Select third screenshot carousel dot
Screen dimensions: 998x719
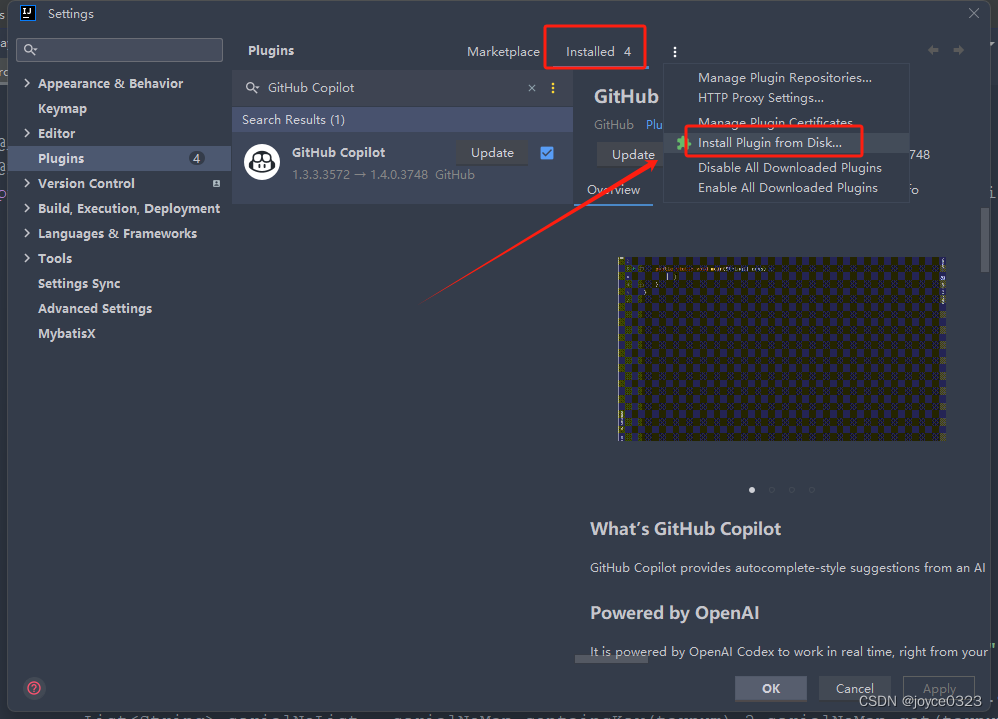792,490
